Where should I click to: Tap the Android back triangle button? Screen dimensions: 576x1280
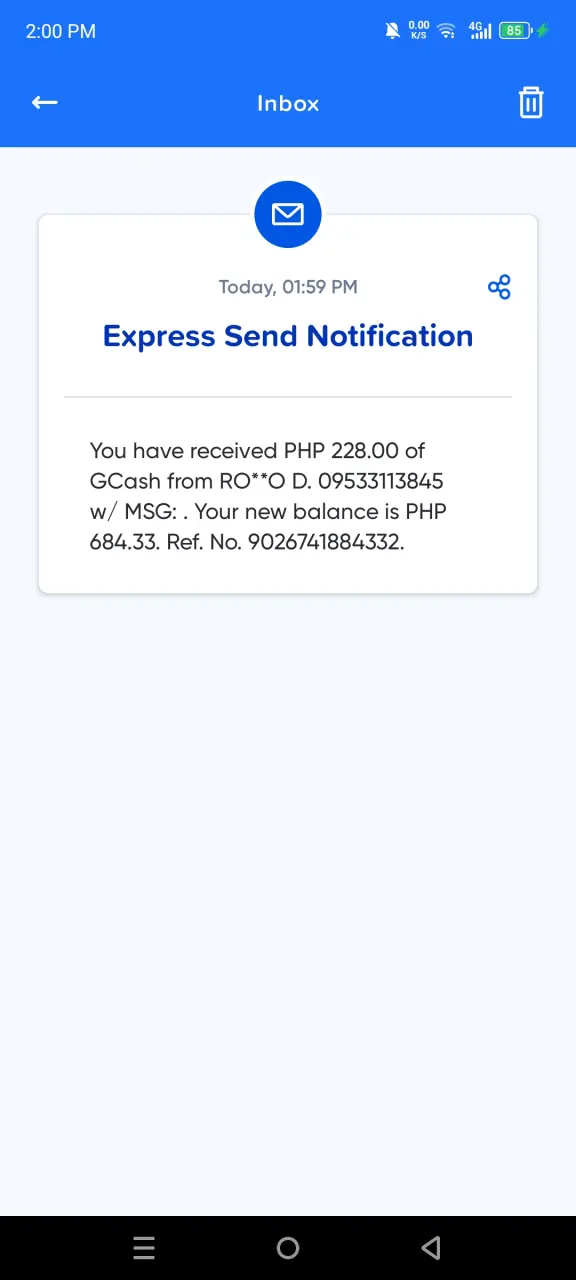[x=431, y=1248]
